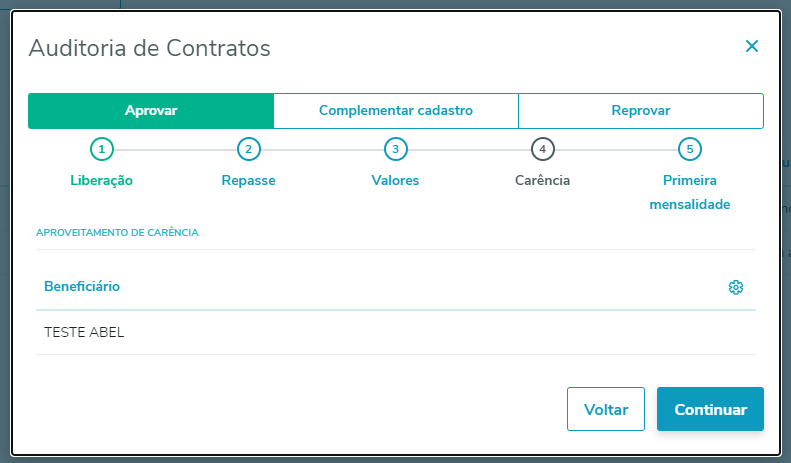Jump to step 5 circle
Viewport: 791px width, 463px height.
[x=689, y=150]
